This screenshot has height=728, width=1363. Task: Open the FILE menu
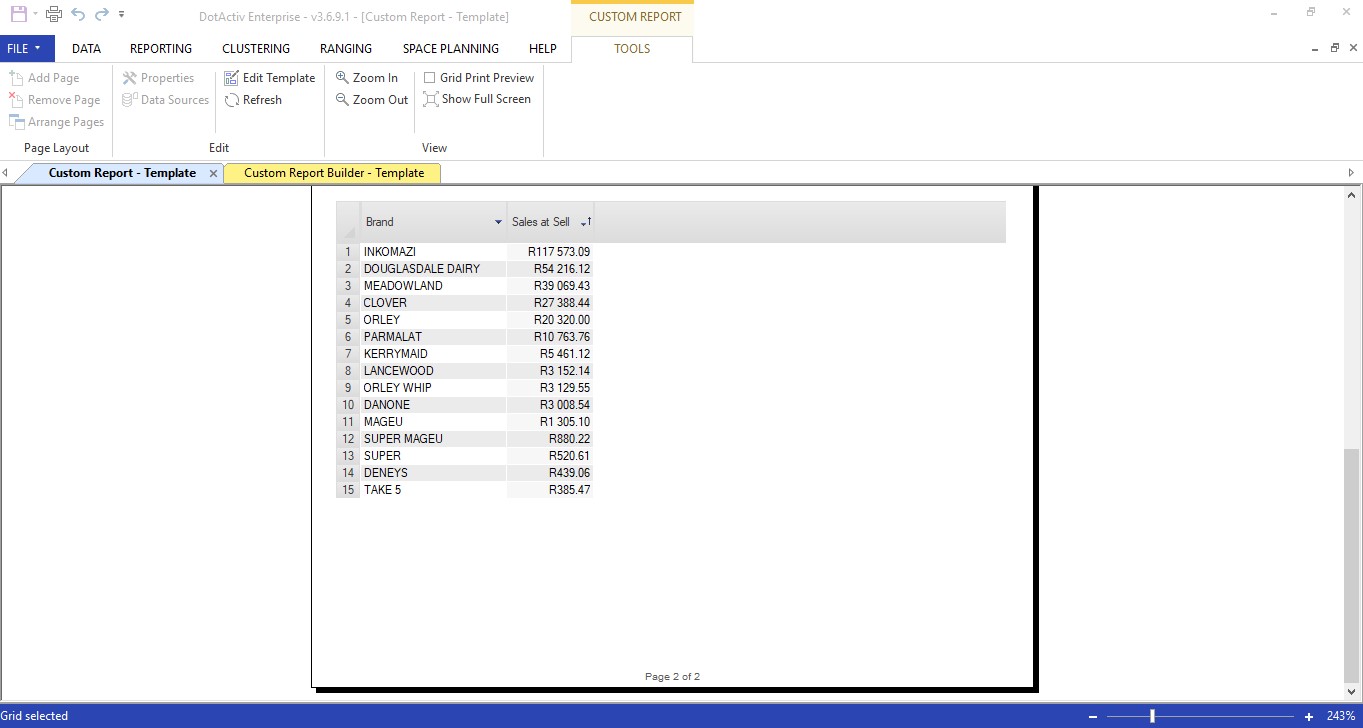[27, 48]
